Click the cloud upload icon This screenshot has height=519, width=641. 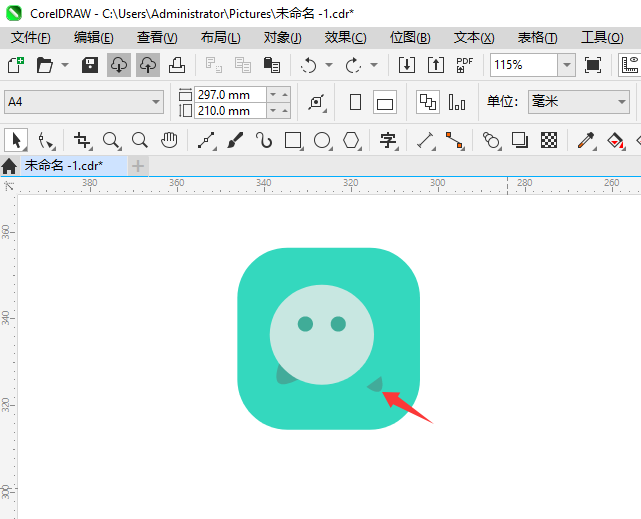pos(148,65)
